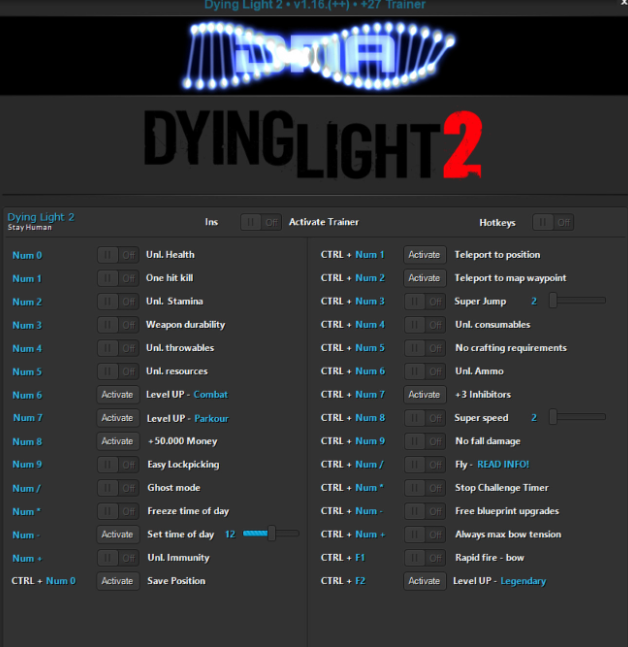Turn on No crafting requirements
This screenshot has height=647, width=628.
pos(425,348)
